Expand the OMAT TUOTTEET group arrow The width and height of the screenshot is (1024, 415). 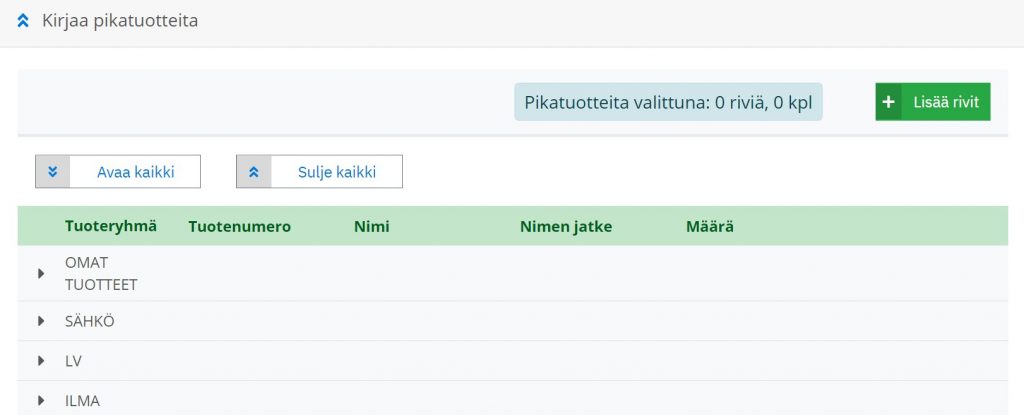41,273
